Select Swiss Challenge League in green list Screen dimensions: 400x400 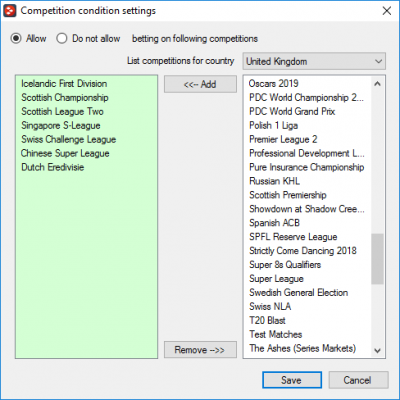click(x=69, y=139)
